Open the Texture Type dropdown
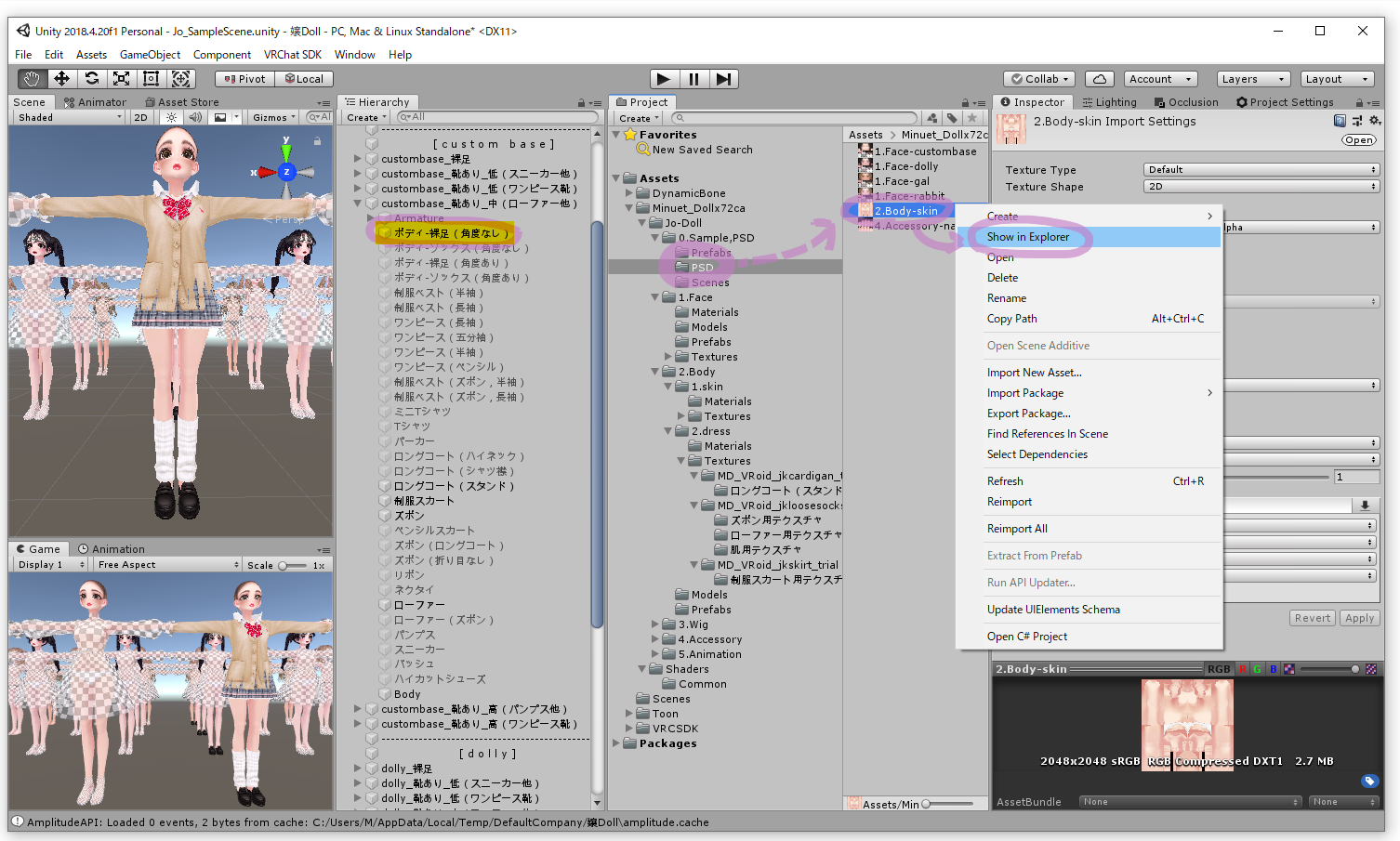 [x=1261, y=169]
